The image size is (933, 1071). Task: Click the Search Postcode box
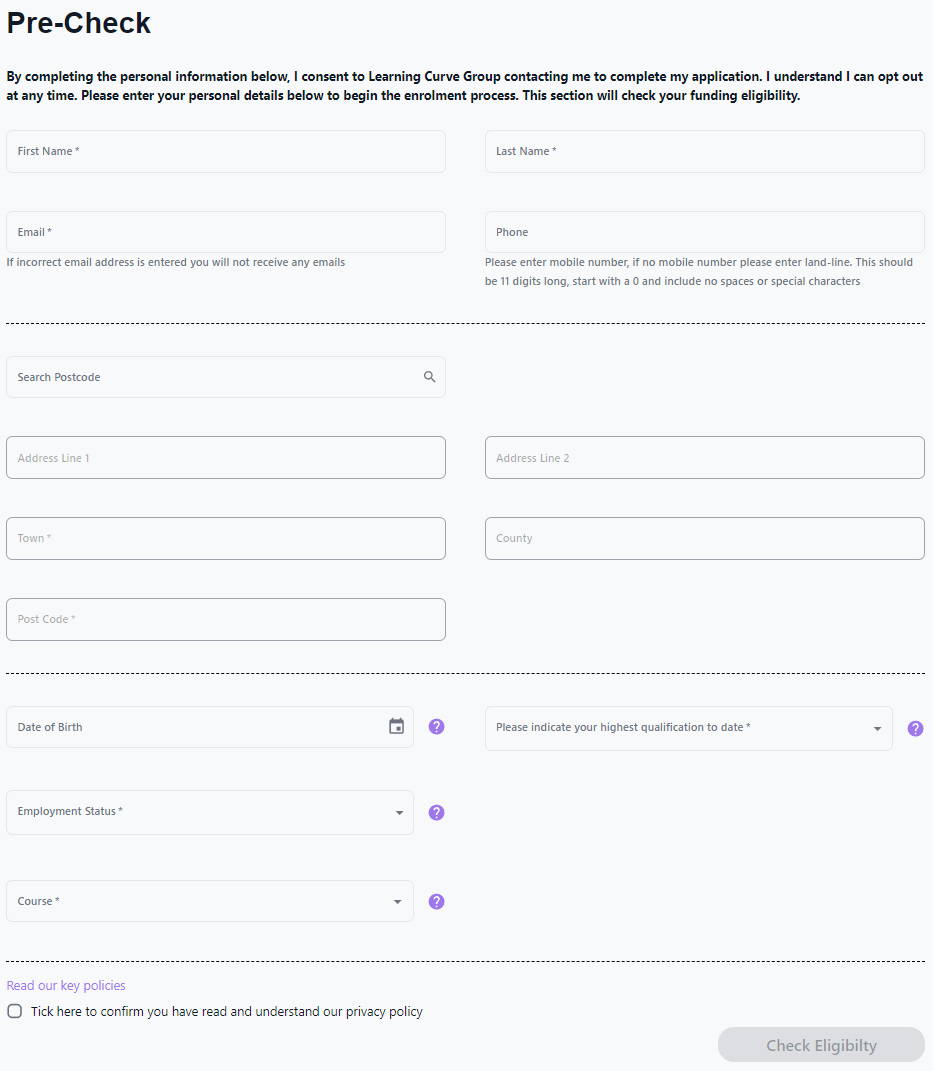tap(210, 377)
